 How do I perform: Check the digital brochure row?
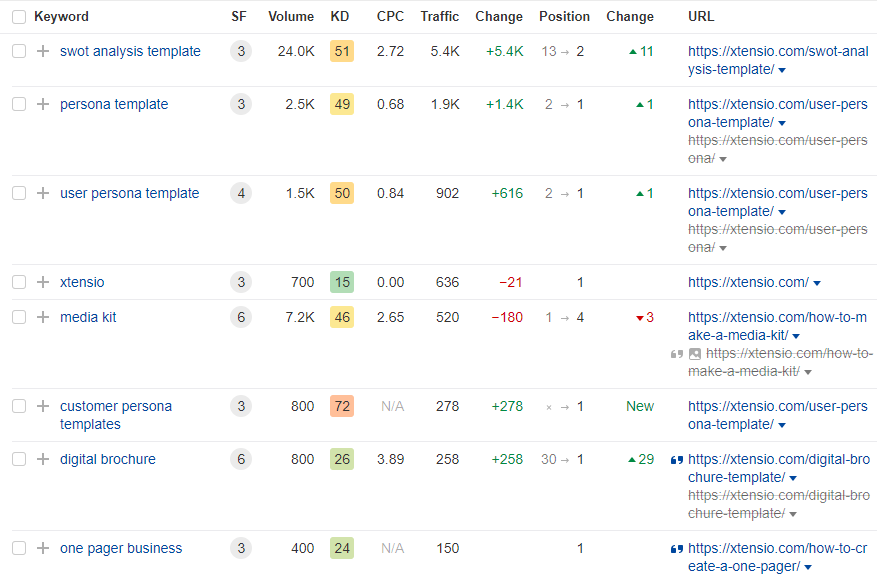click(19, 460)
